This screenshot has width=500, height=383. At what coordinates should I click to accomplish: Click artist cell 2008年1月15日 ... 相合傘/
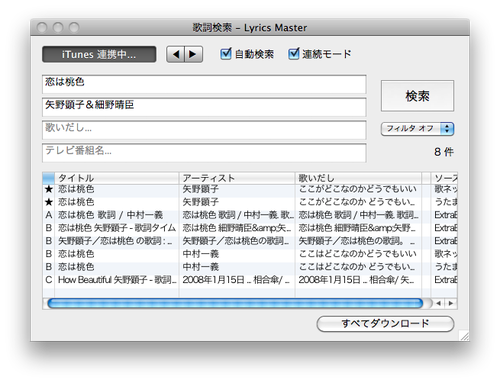(x=237, y=280)
